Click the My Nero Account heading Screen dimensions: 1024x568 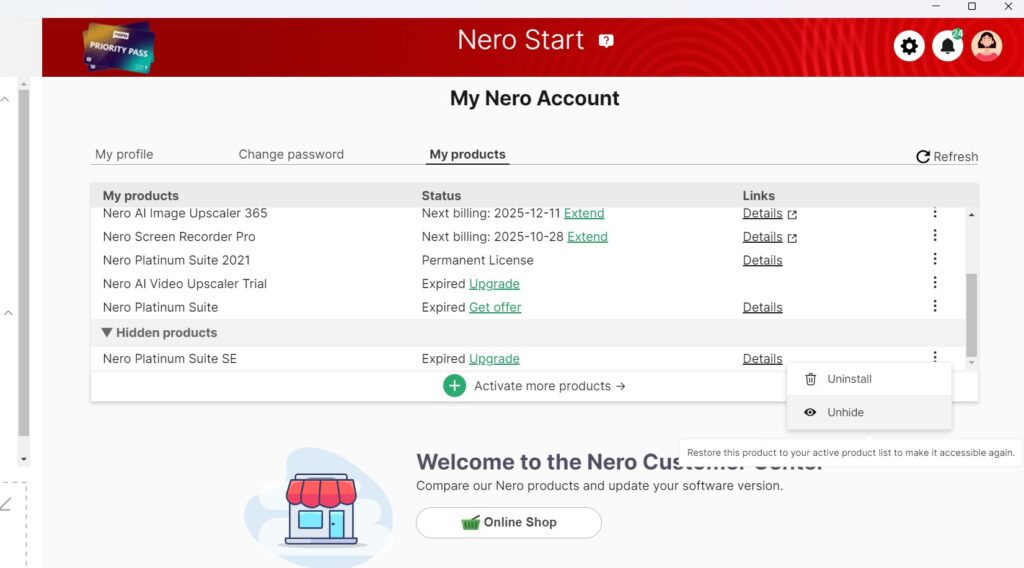(x=534, y=99)
